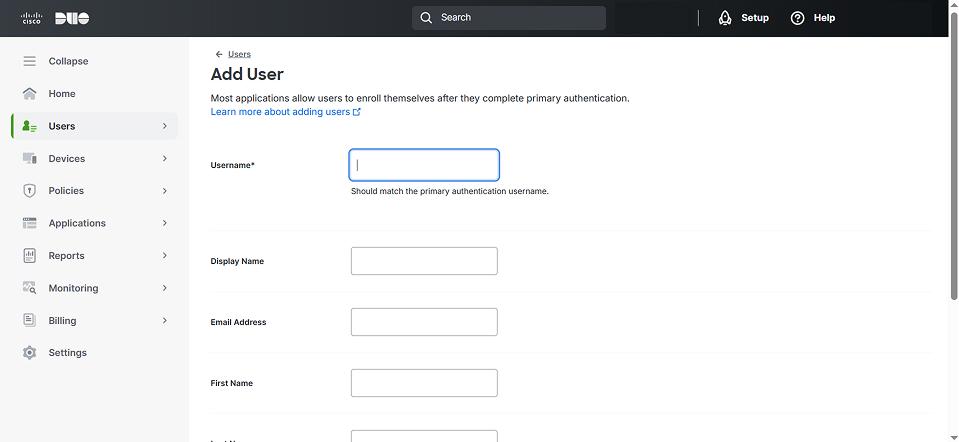Expand the Policies menu chevron
The height and width of the screenshot is (442, 959).
click(165, 191)
